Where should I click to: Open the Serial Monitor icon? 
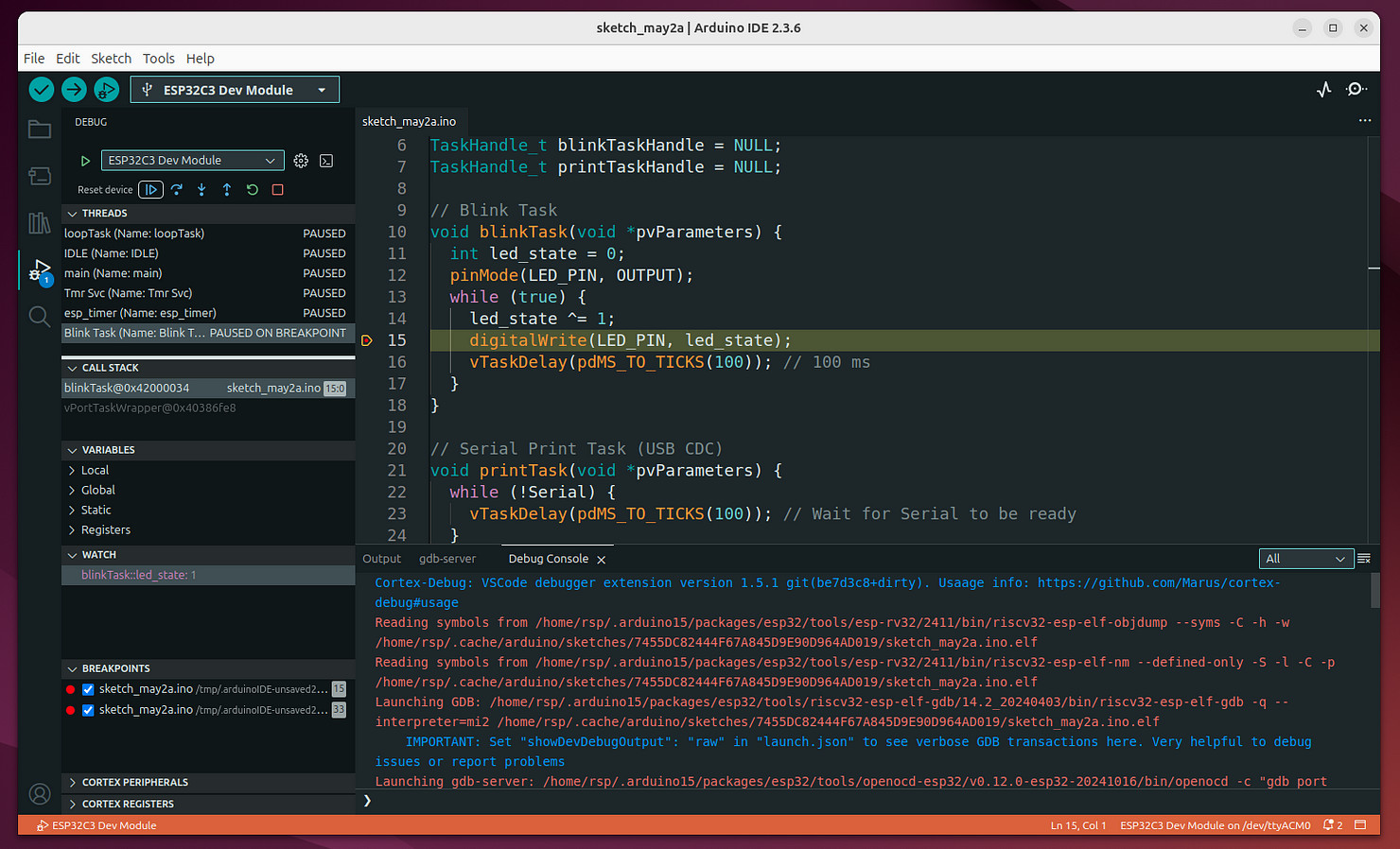point(1356,90)
